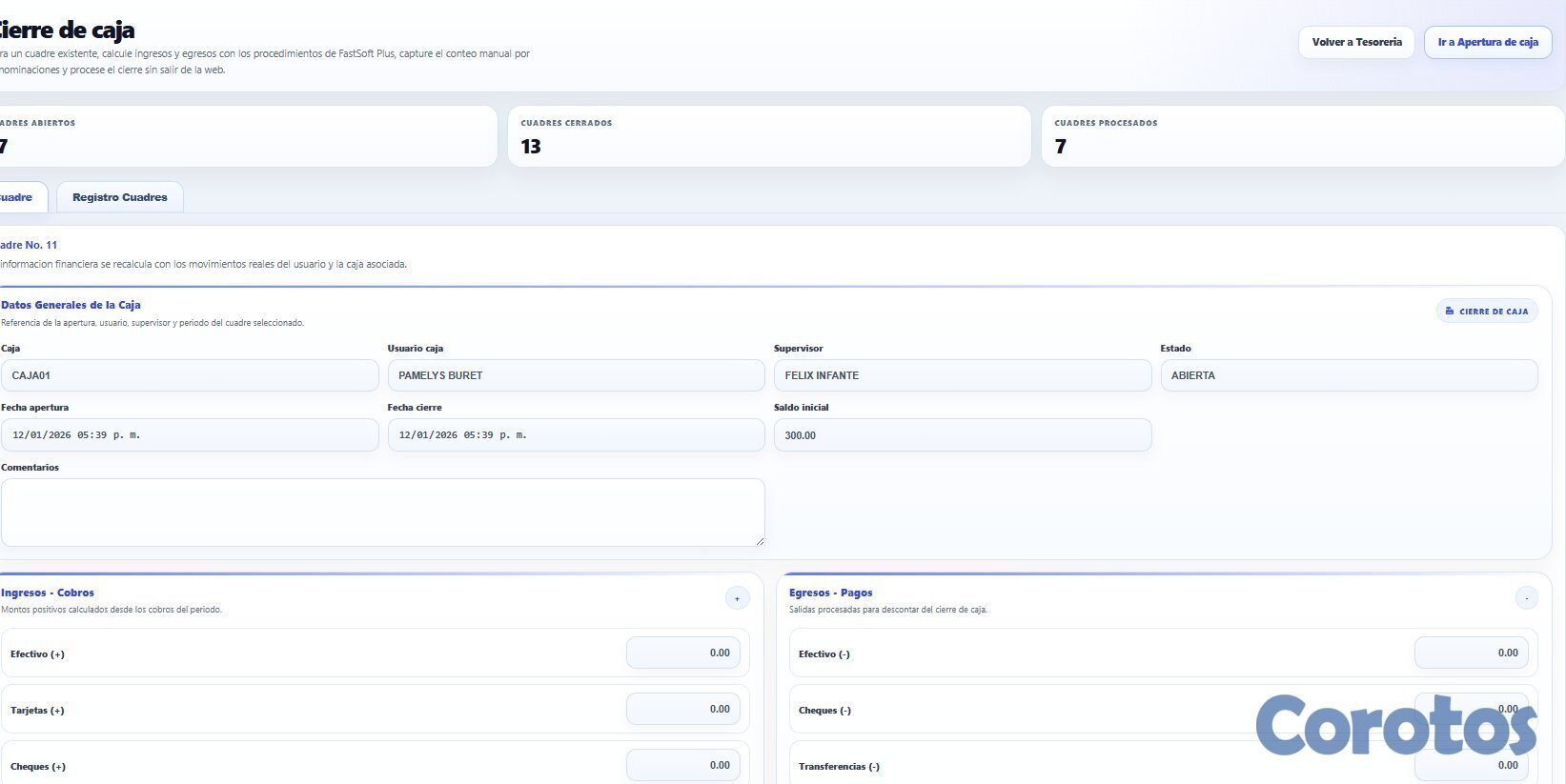Select the Cuadre tab
The width and height of the screenshot is (1566, 784).
(17, 197)
